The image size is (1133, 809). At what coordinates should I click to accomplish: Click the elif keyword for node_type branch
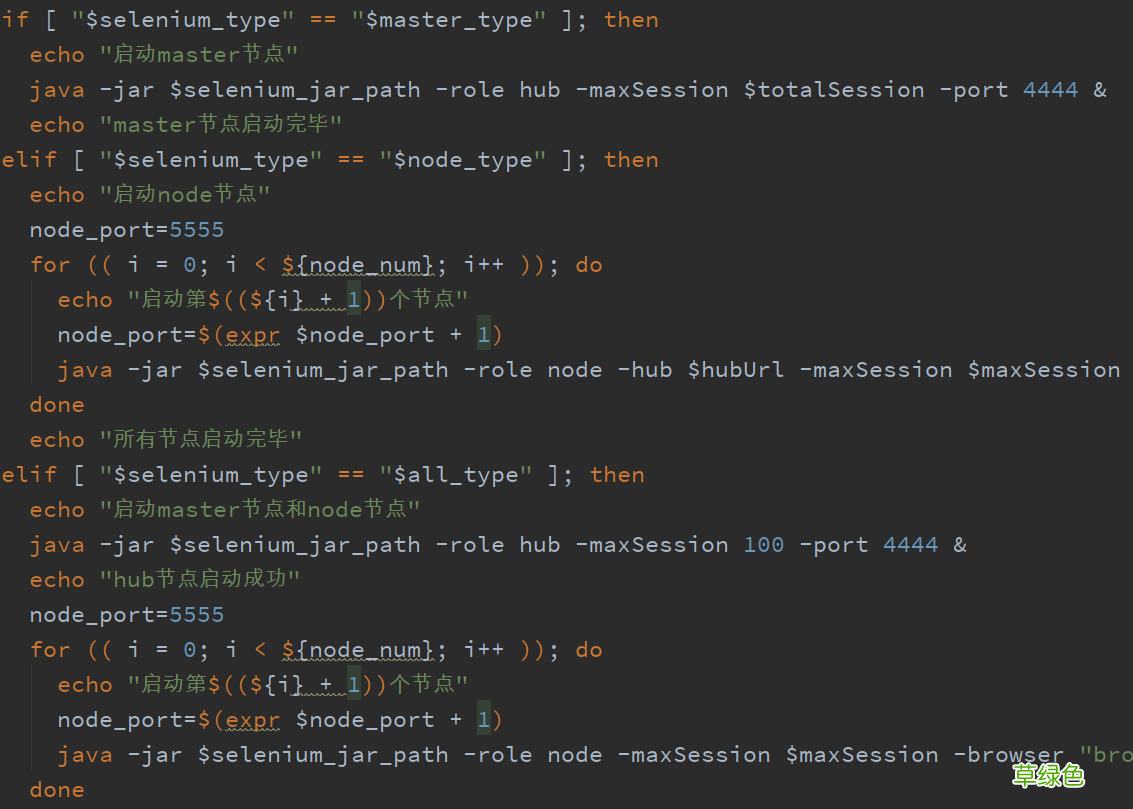(x=28, y=159)
